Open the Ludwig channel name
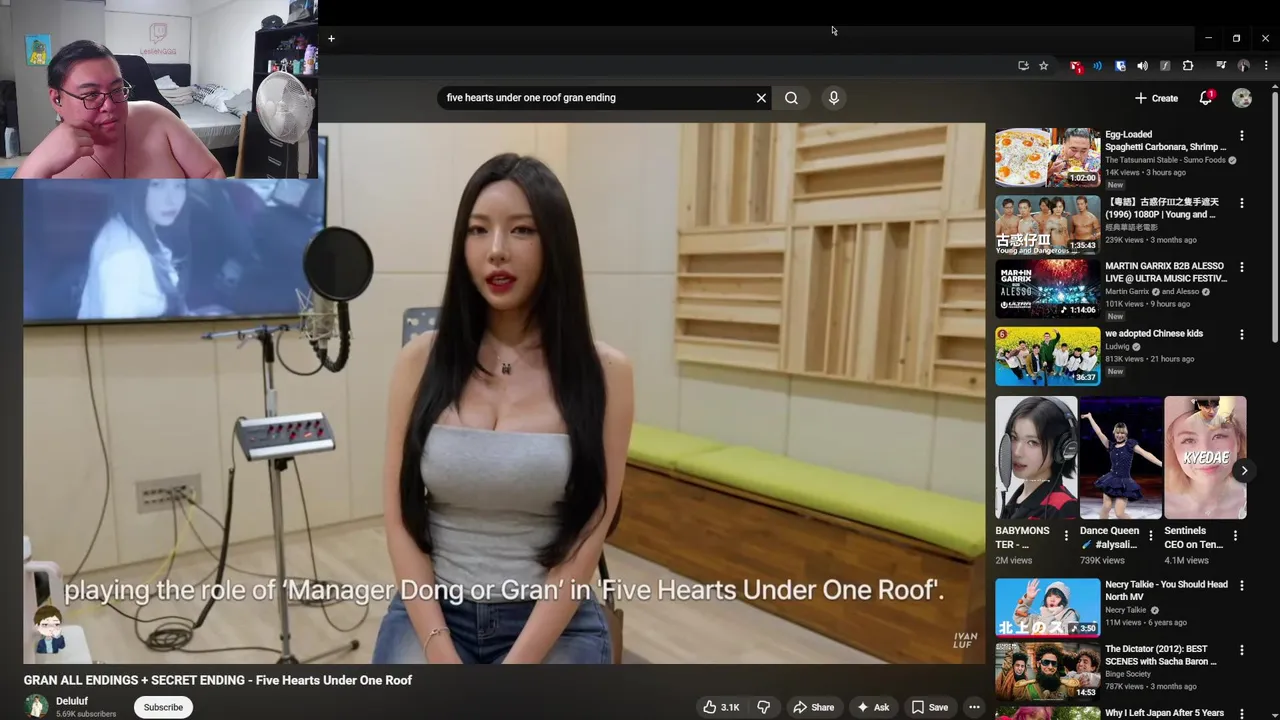This screenshot has height=720, width=1280. tap(1119, 346)
